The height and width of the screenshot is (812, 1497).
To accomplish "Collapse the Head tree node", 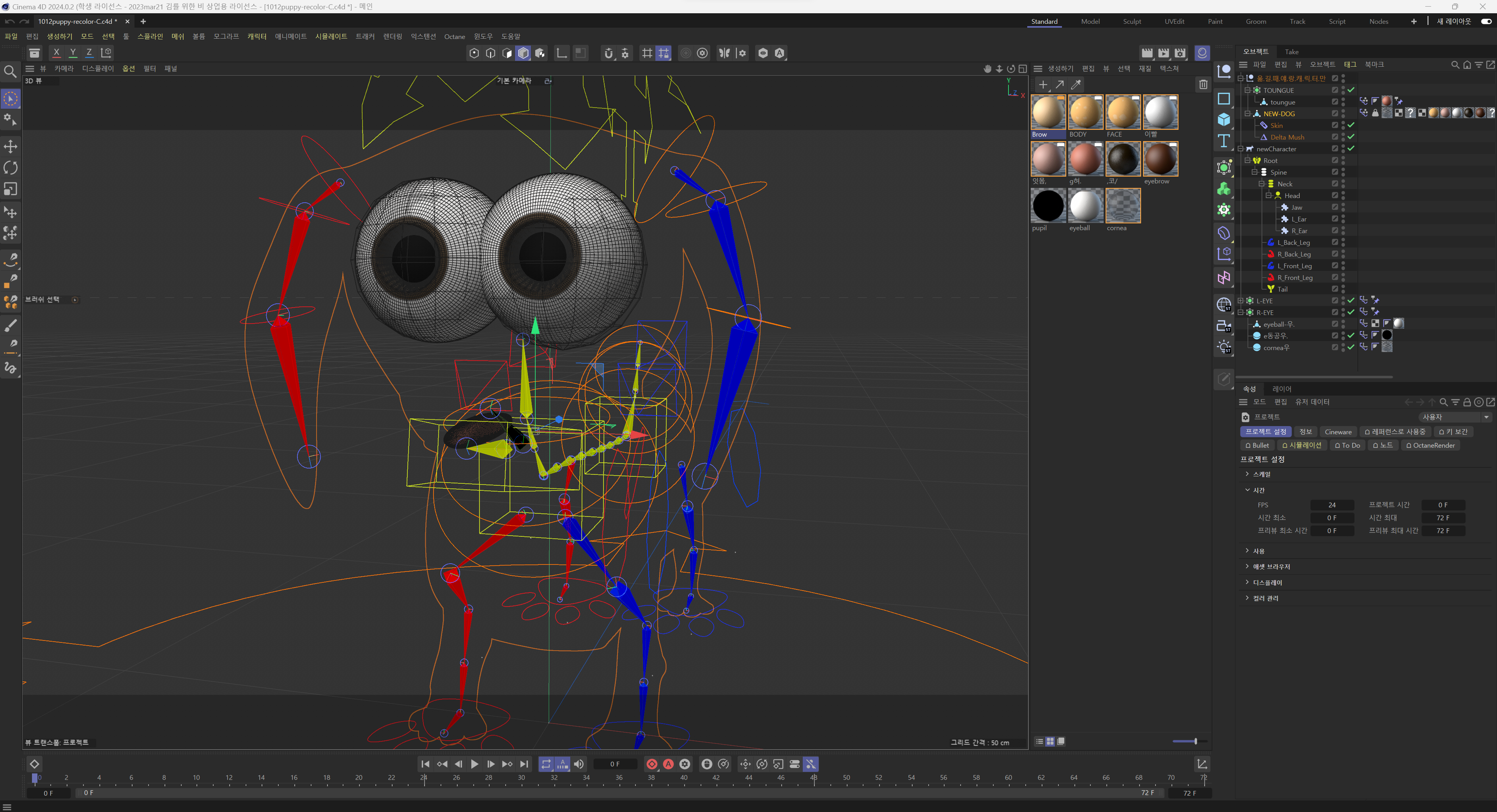I will (1269, 195).
